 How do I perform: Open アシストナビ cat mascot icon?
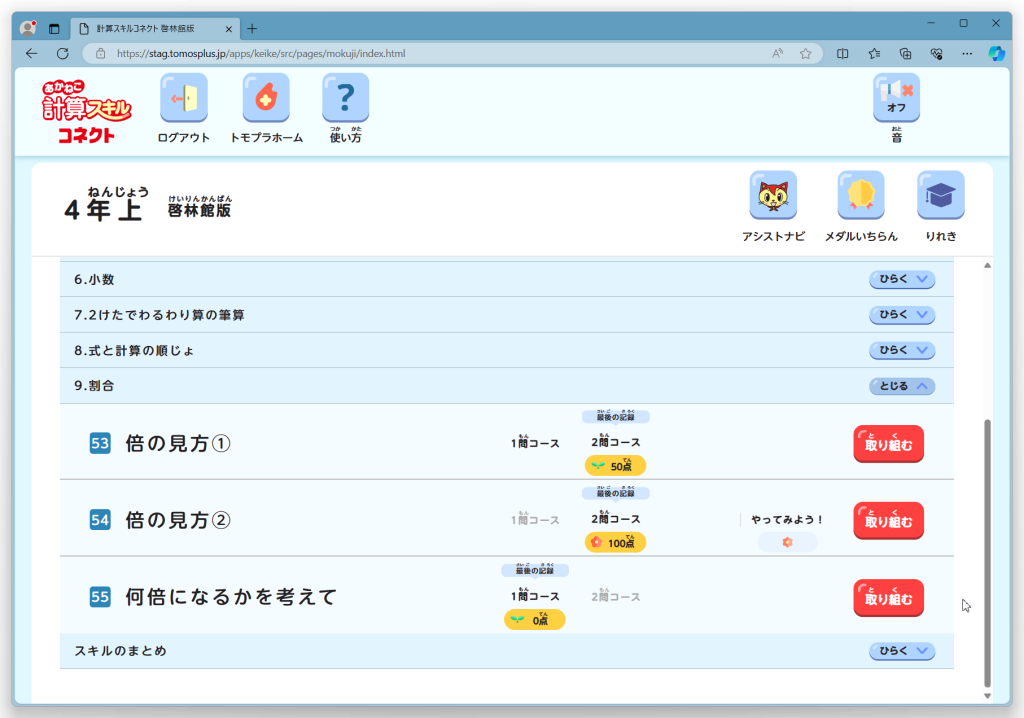point(773,195)
